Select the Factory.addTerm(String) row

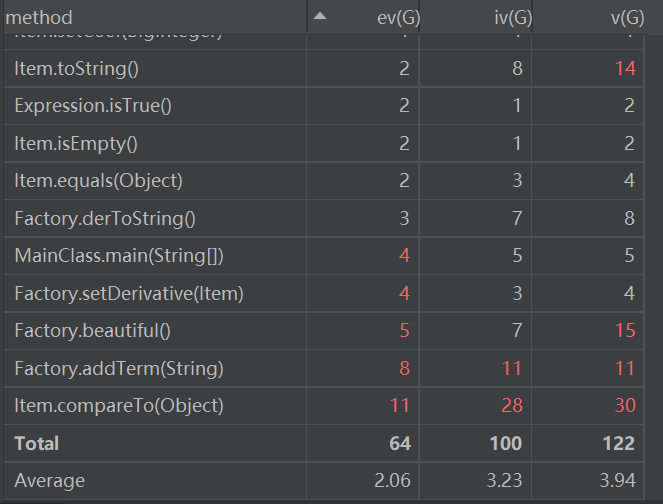pyautogui.click(x=119, y=369)
